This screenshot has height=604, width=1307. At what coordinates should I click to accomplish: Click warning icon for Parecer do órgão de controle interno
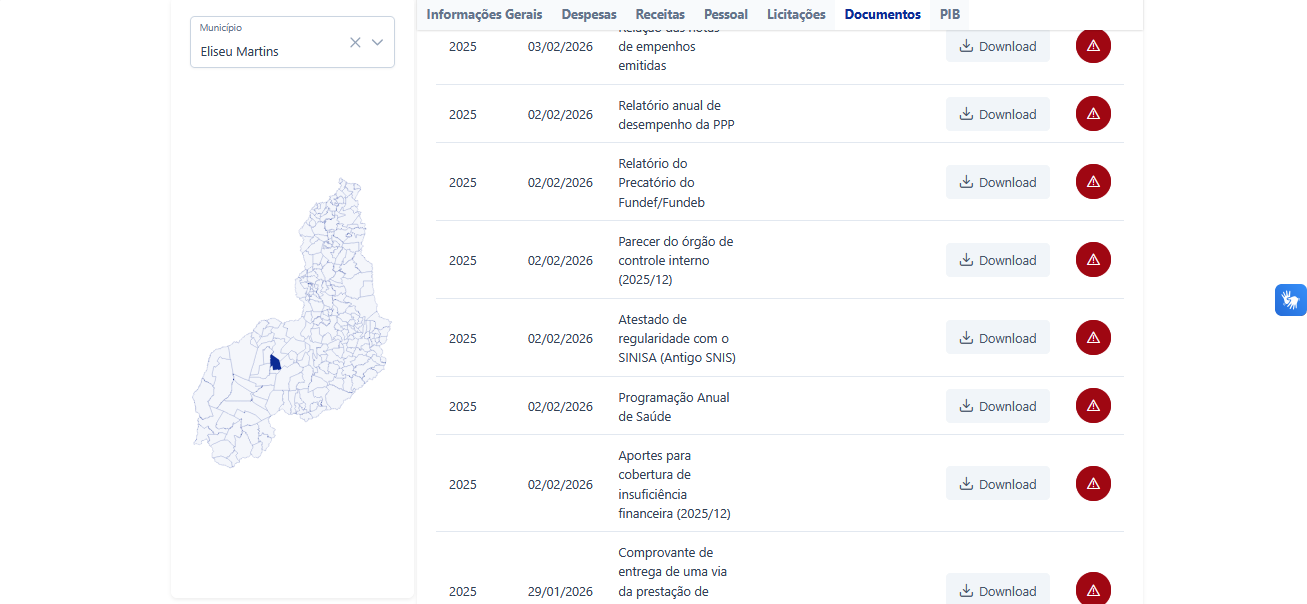pyautogui.click(x=1093, y=260)
